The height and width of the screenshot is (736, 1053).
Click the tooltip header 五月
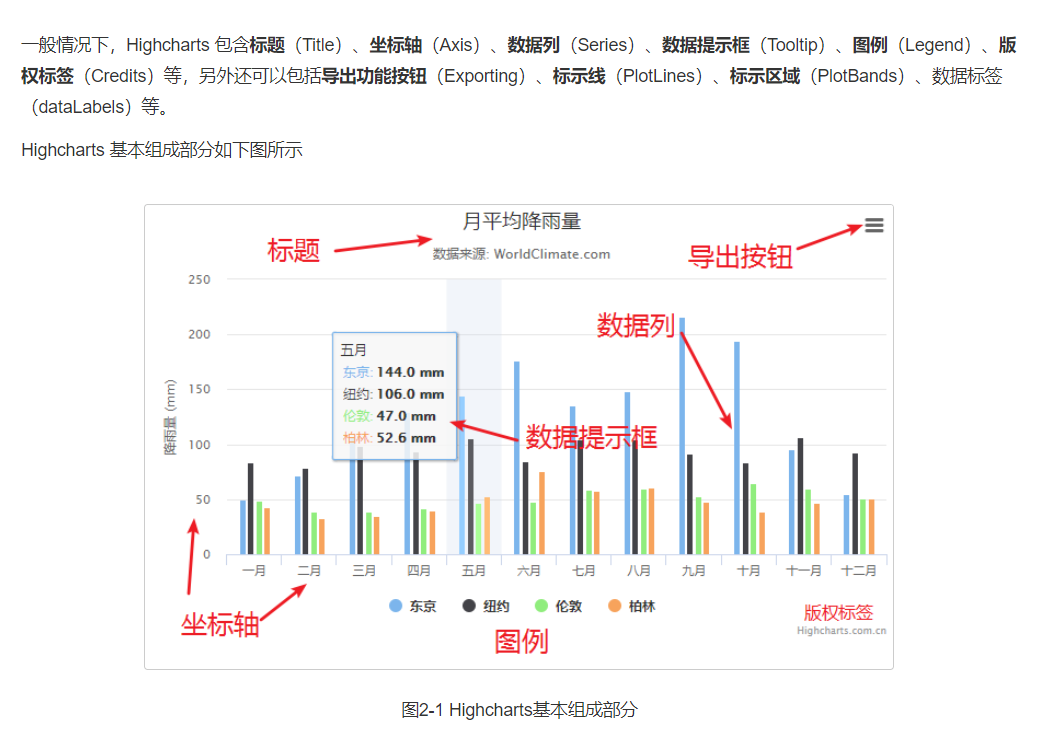click(x=353, y=350)
